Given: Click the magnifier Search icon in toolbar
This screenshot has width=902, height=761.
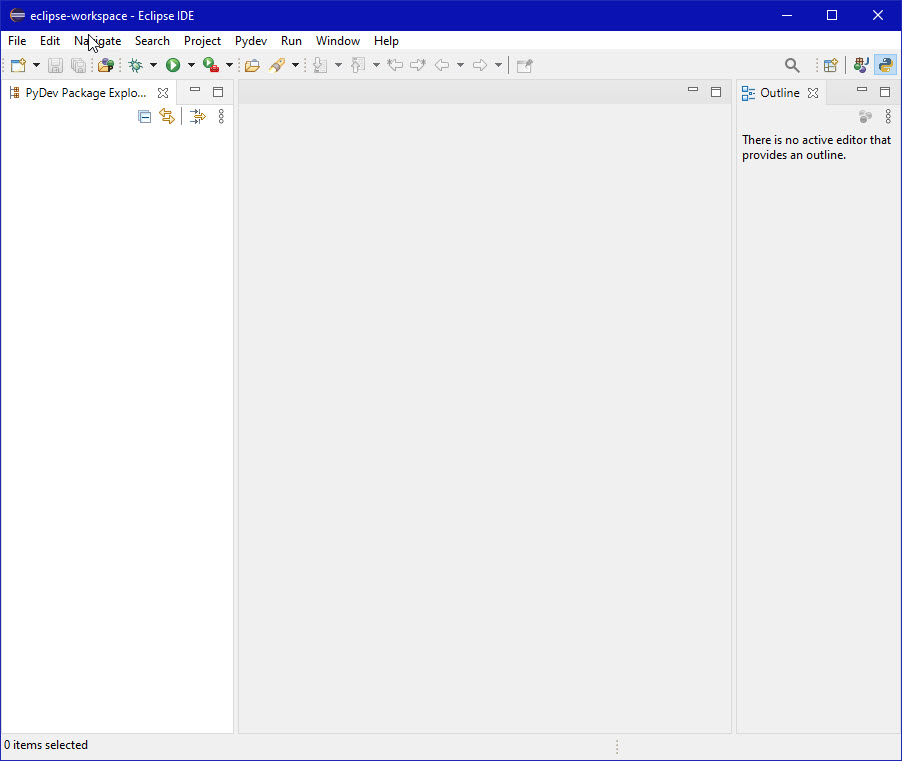Looking at the screenshot, I should pos(792,65).
